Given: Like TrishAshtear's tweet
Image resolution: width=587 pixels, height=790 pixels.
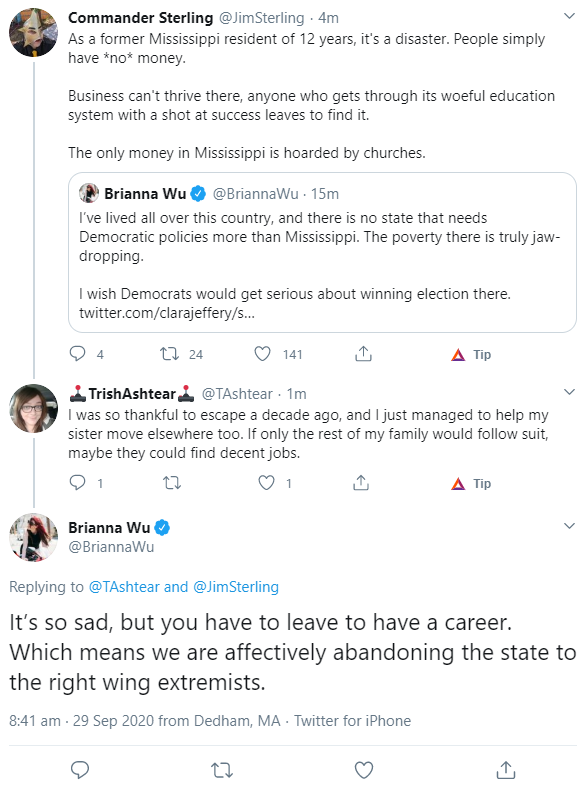Looking at the screenshot, I should (x=266, y=483).
